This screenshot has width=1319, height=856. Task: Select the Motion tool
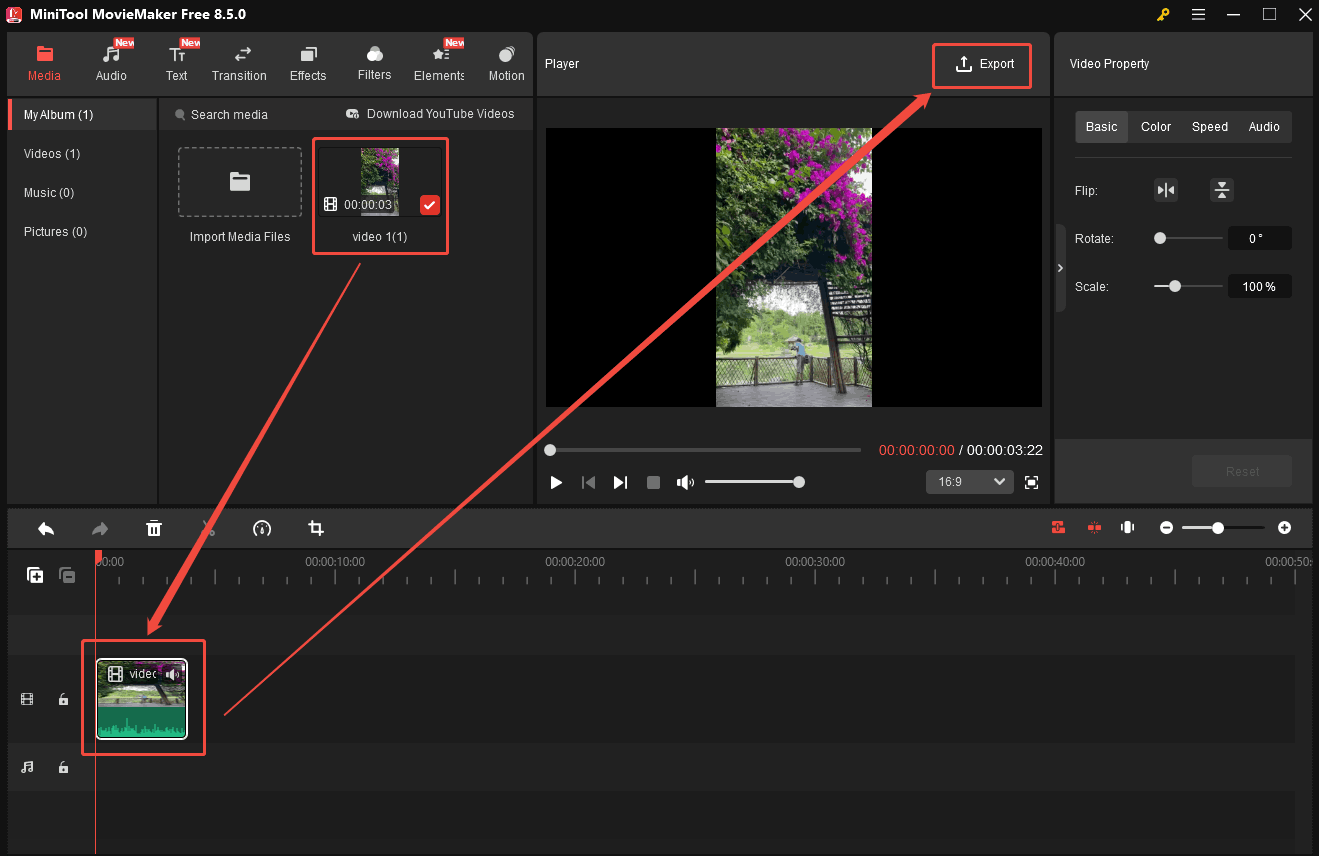point(506,61)
